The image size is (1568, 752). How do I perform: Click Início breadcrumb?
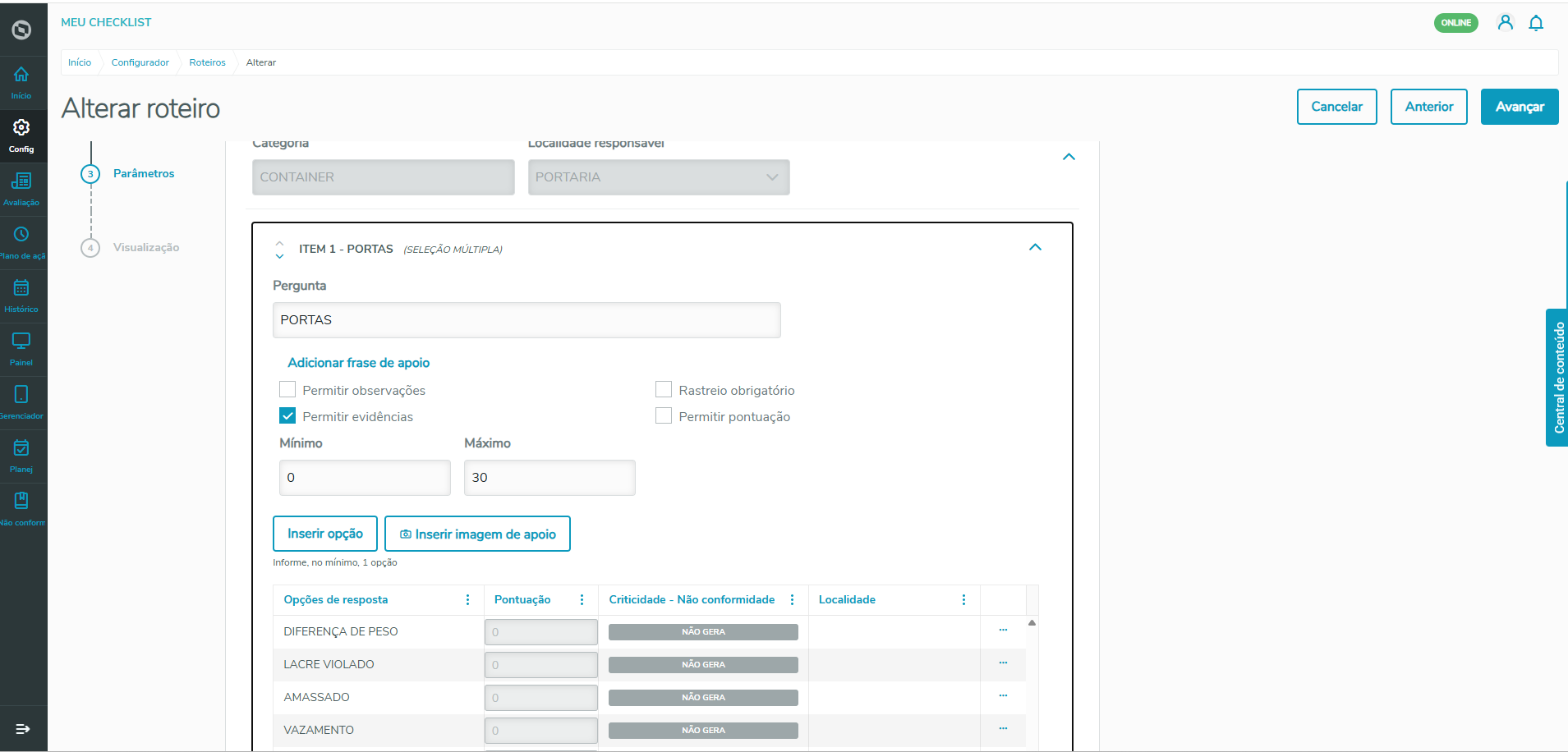pos(80,62)
